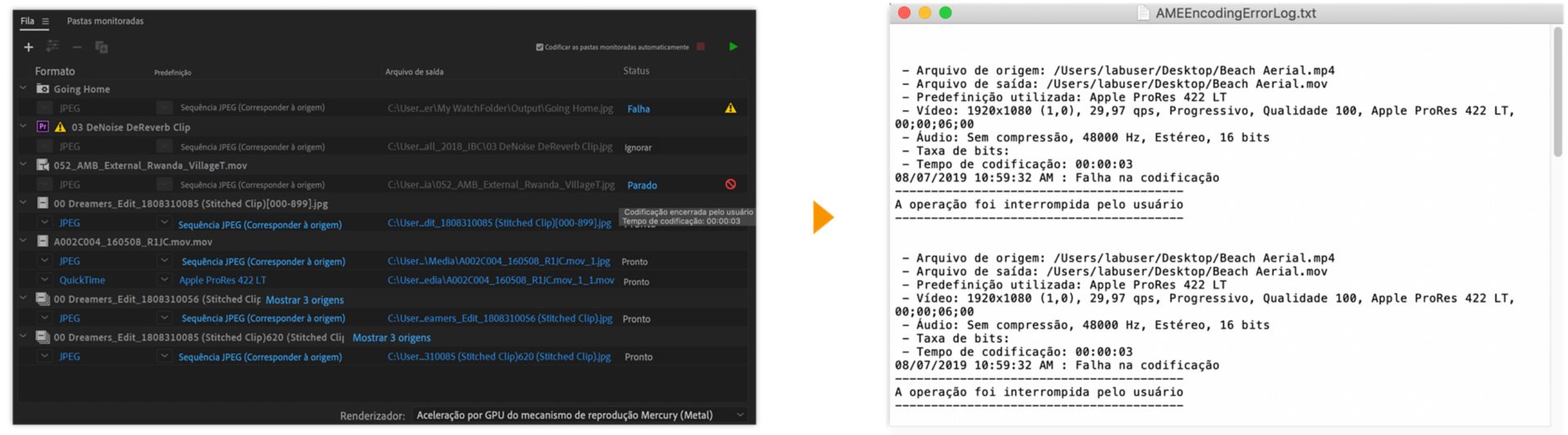Toggle Codificar as pastas monitoradas automaticamente checkbox
This screenshot has height=435, width=1568.
(x=539, y=47)
